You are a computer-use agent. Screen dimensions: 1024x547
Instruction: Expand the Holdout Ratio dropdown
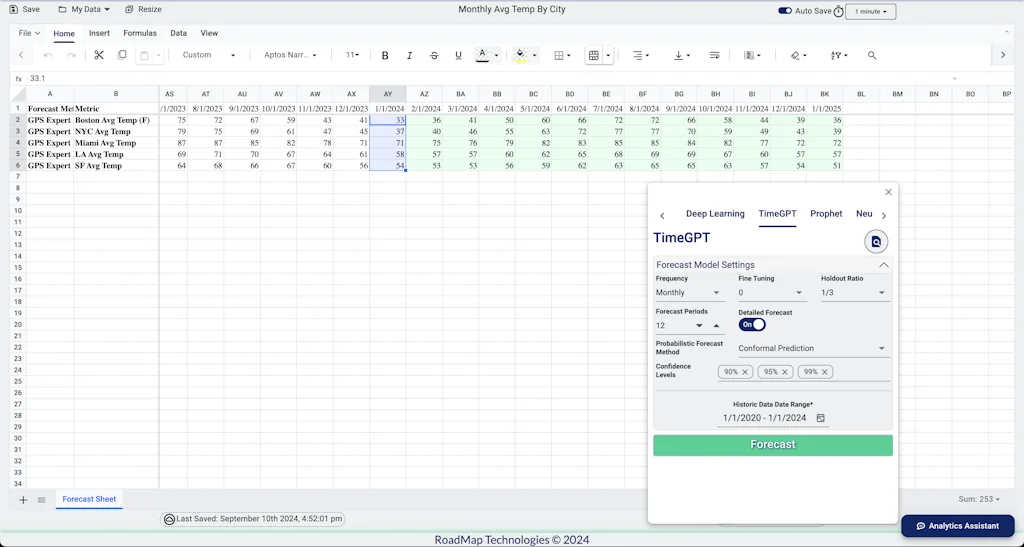pos(853,293)
